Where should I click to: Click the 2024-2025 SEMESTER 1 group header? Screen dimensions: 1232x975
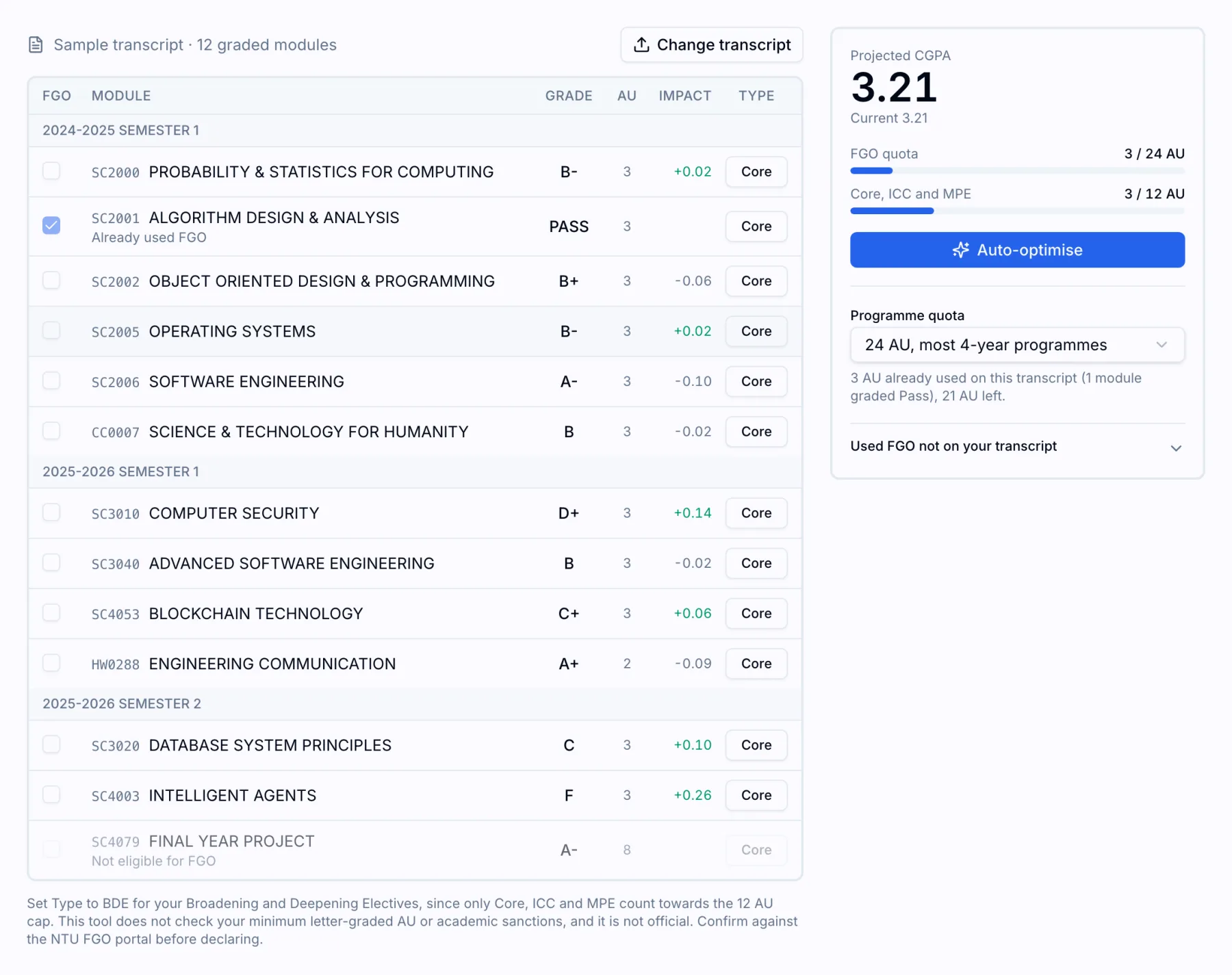(415, 131)
